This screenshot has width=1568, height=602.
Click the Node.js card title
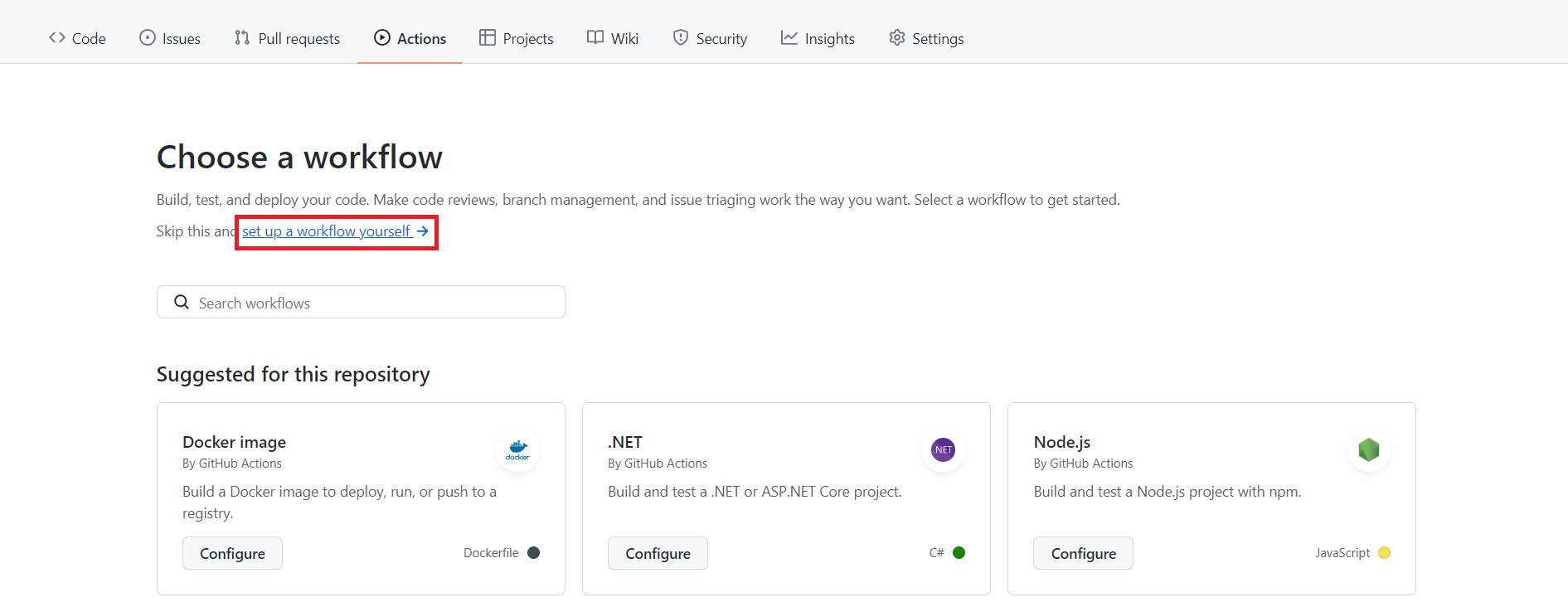[1062, 442]
